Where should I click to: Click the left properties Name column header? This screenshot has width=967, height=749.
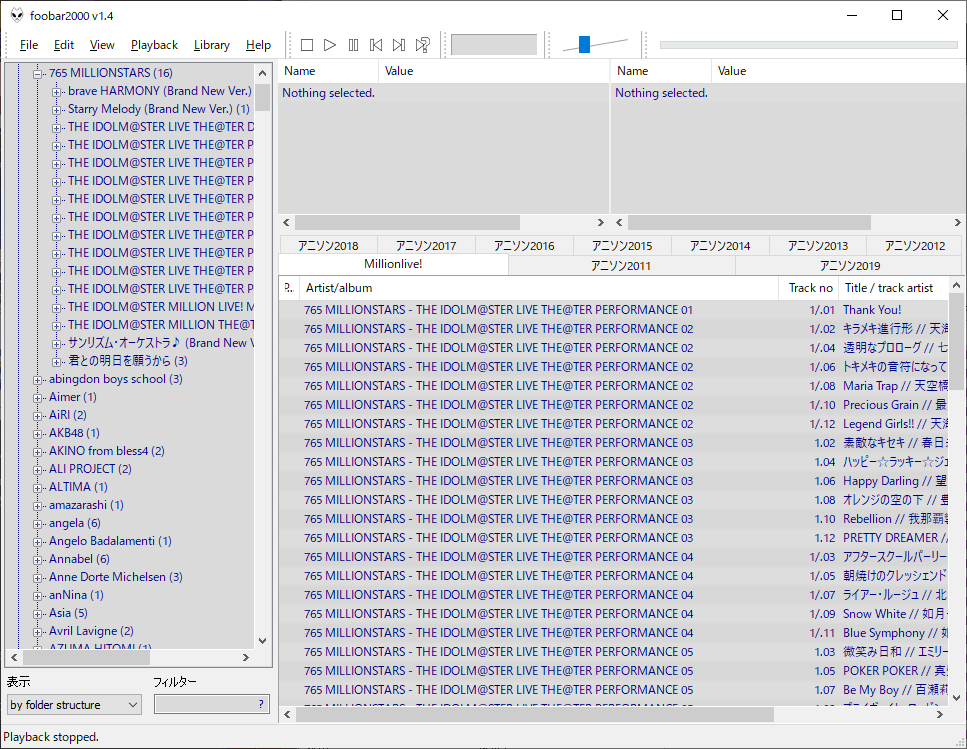pos(328,71)
